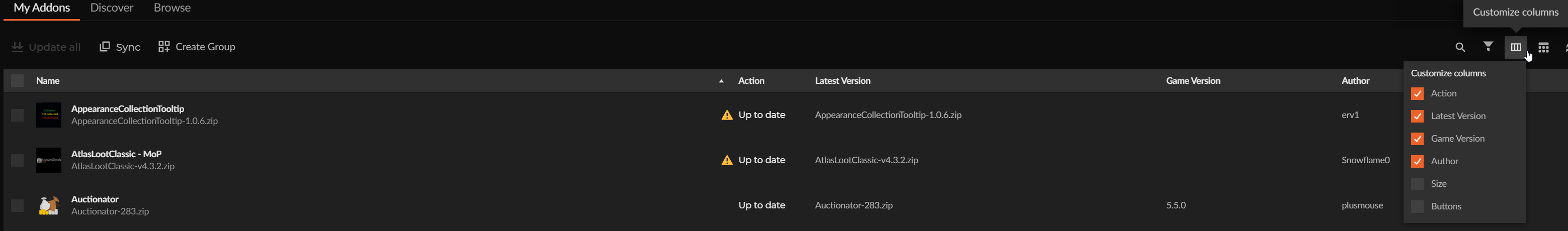Screen dimensions: 1568x231
Task: Uncheck the Action column checkbox
Action: tap(1417, 93)
